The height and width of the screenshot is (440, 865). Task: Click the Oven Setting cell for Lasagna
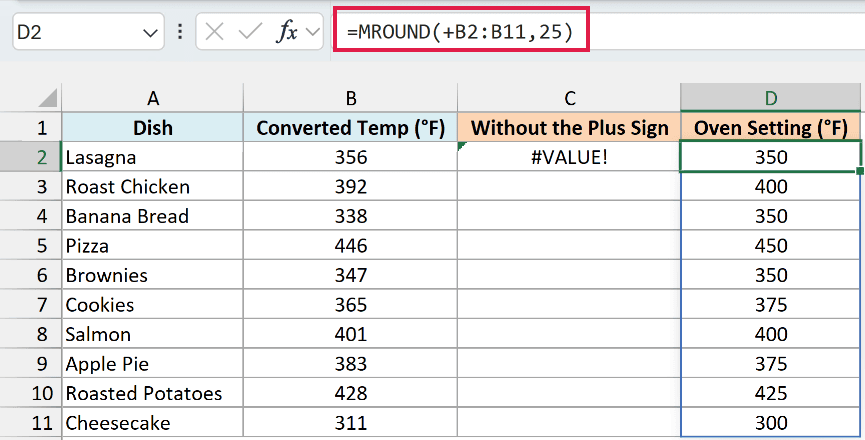771,157
